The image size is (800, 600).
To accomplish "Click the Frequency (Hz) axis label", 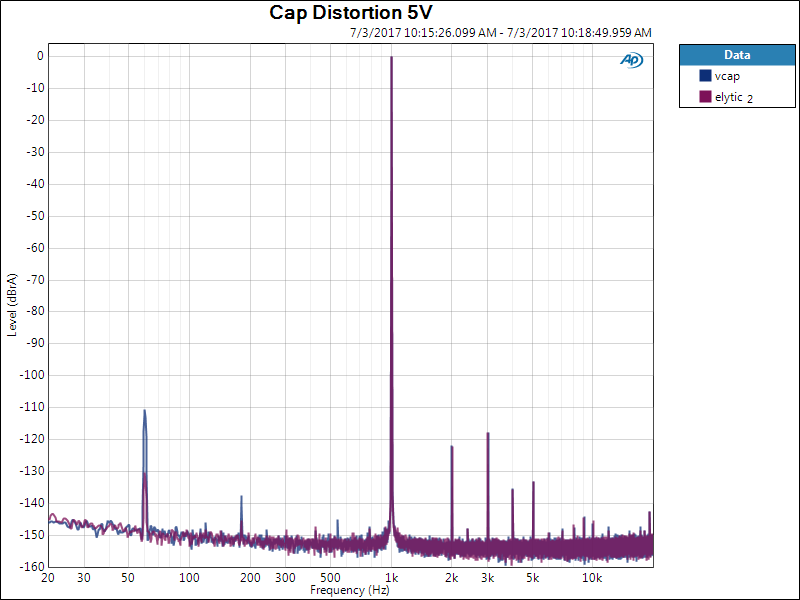I will coord(350,590).
